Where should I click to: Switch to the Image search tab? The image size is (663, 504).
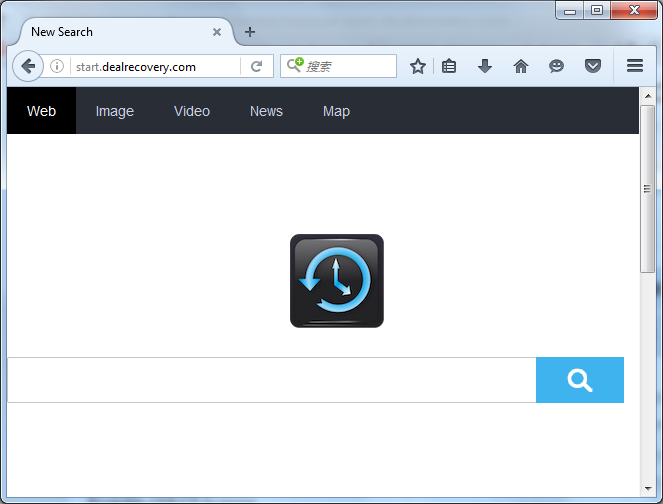coord(115,111)
